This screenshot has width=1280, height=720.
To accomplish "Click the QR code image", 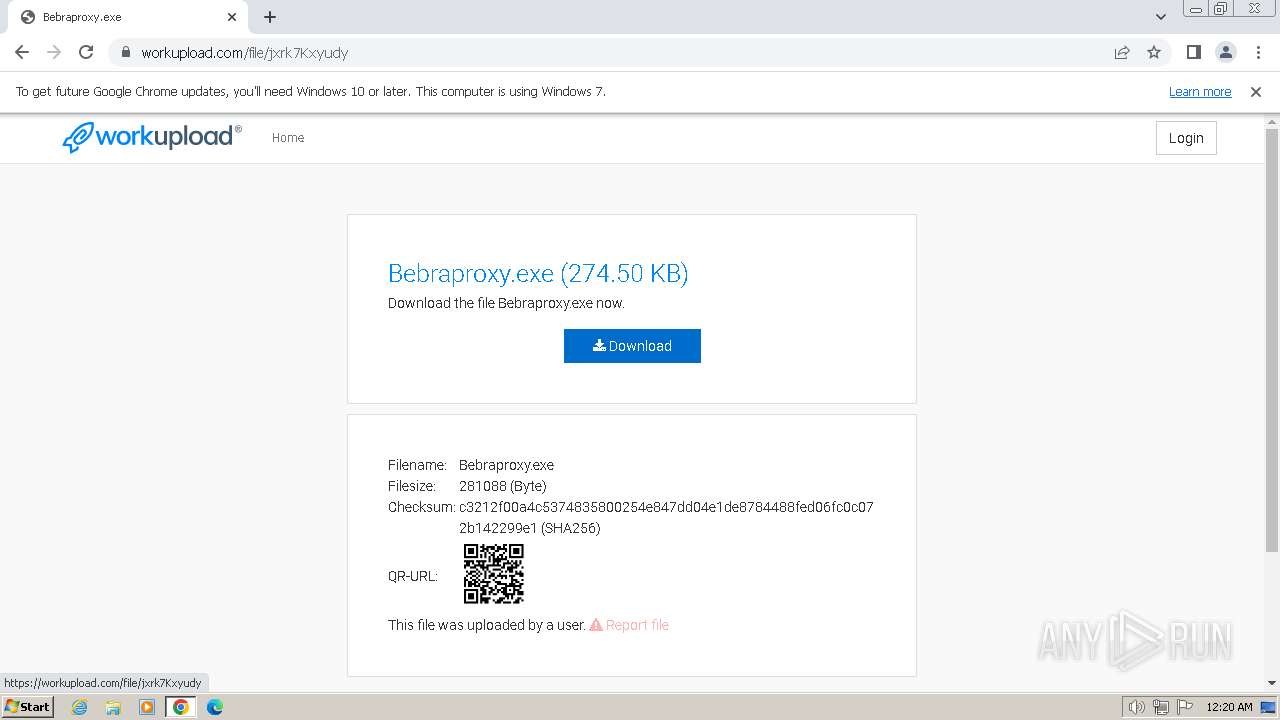I will 494,574.
